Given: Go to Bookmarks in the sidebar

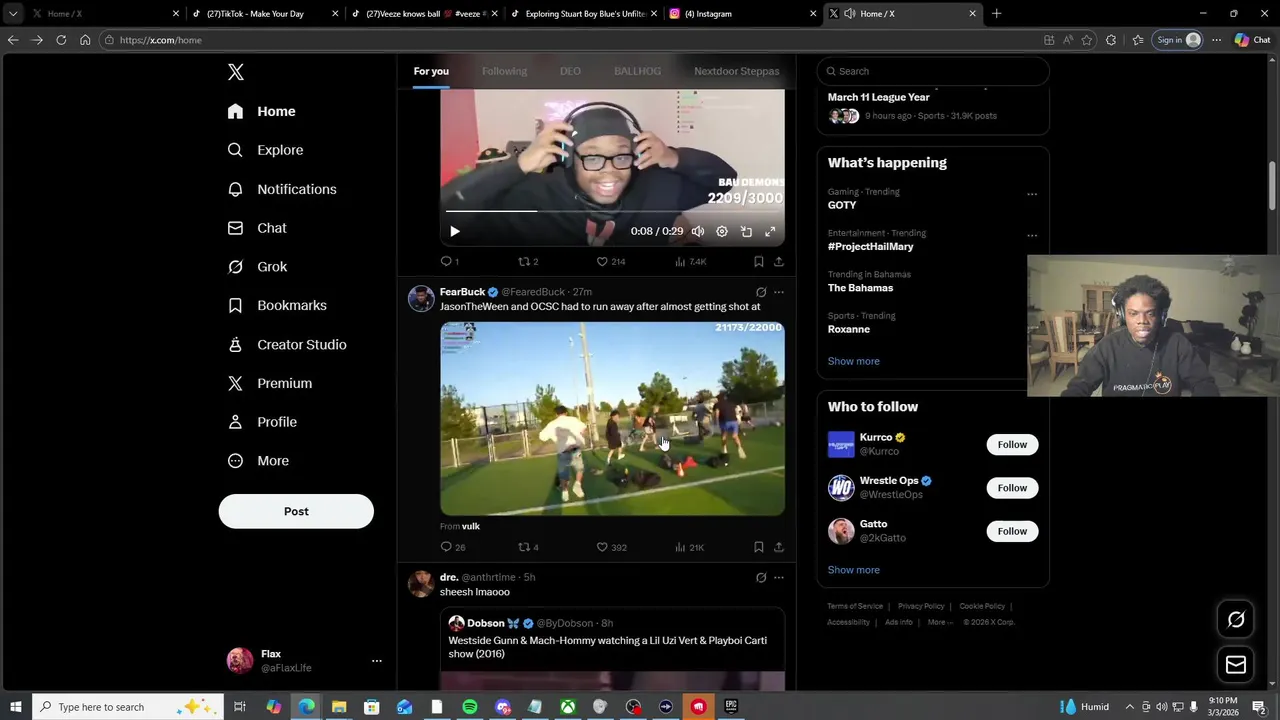Looking at the screenshot, I should pyautogui.click(x=277, y=305).
